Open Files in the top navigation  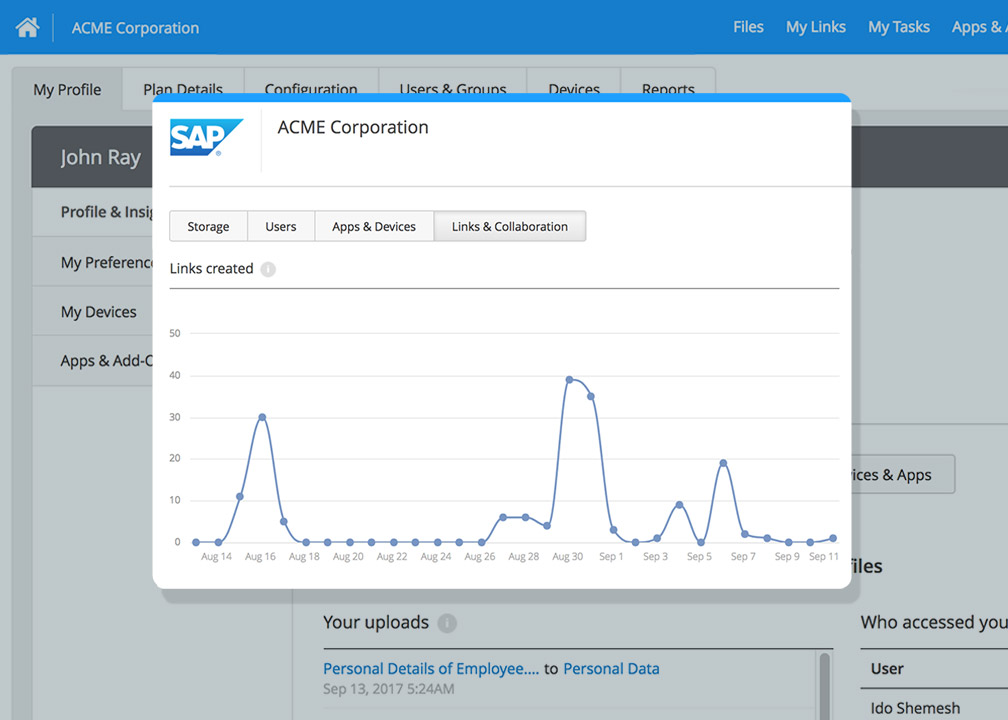(748, 27)
